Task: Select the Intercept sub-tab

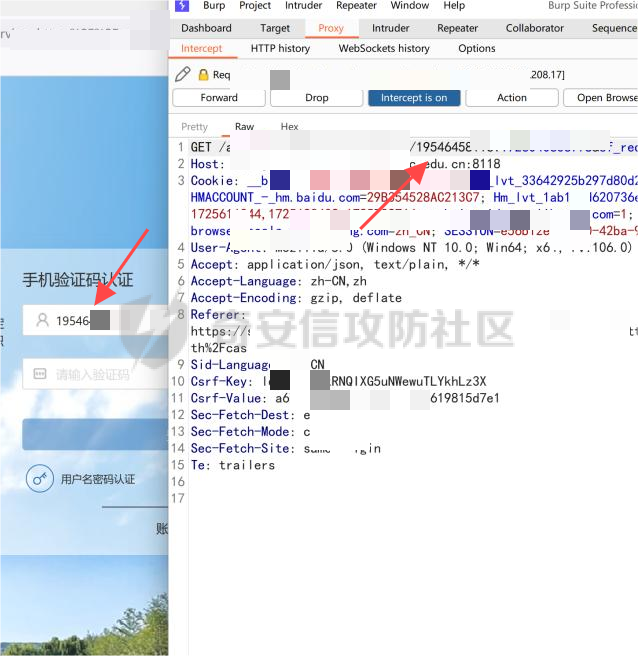Action: (x=201, y=49)
